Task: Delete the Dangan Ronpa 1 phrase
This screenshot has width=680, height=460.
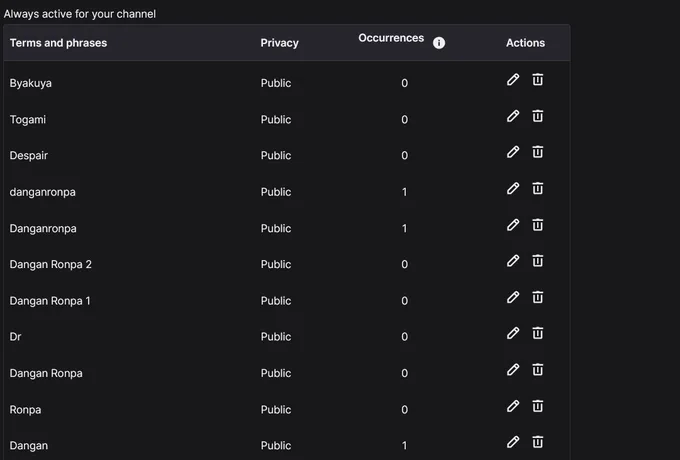Action: coord(538,297)
